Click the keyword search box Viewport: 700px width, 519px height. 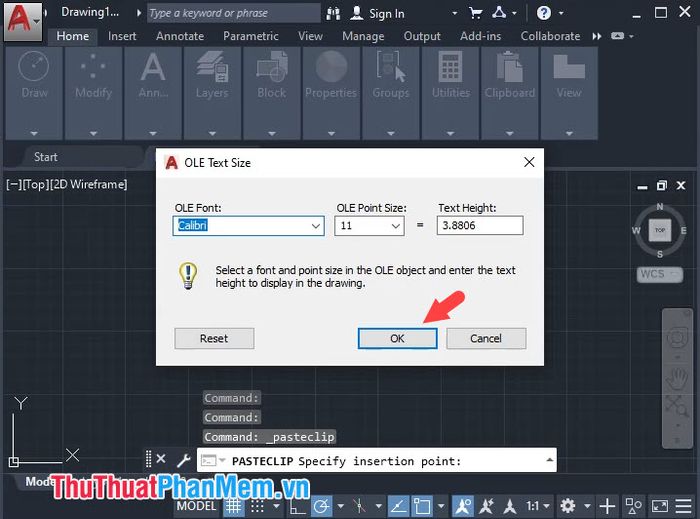click(233, 13)
